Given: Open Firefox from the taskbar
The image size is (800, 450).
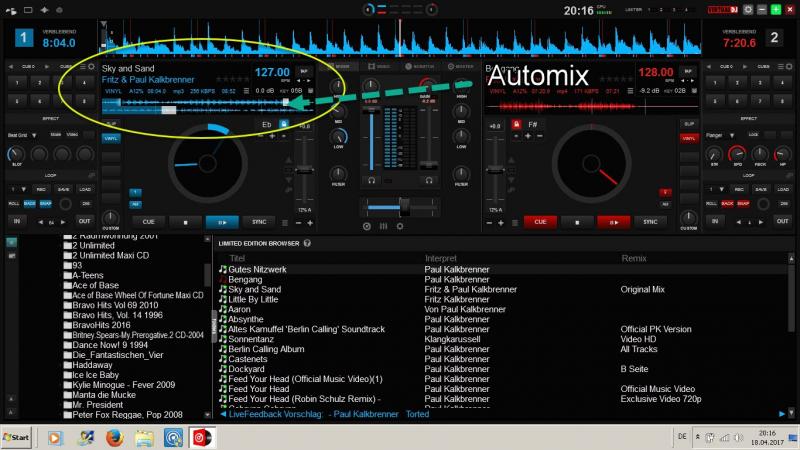Looking at the screenshot, I should coord(115,438).
